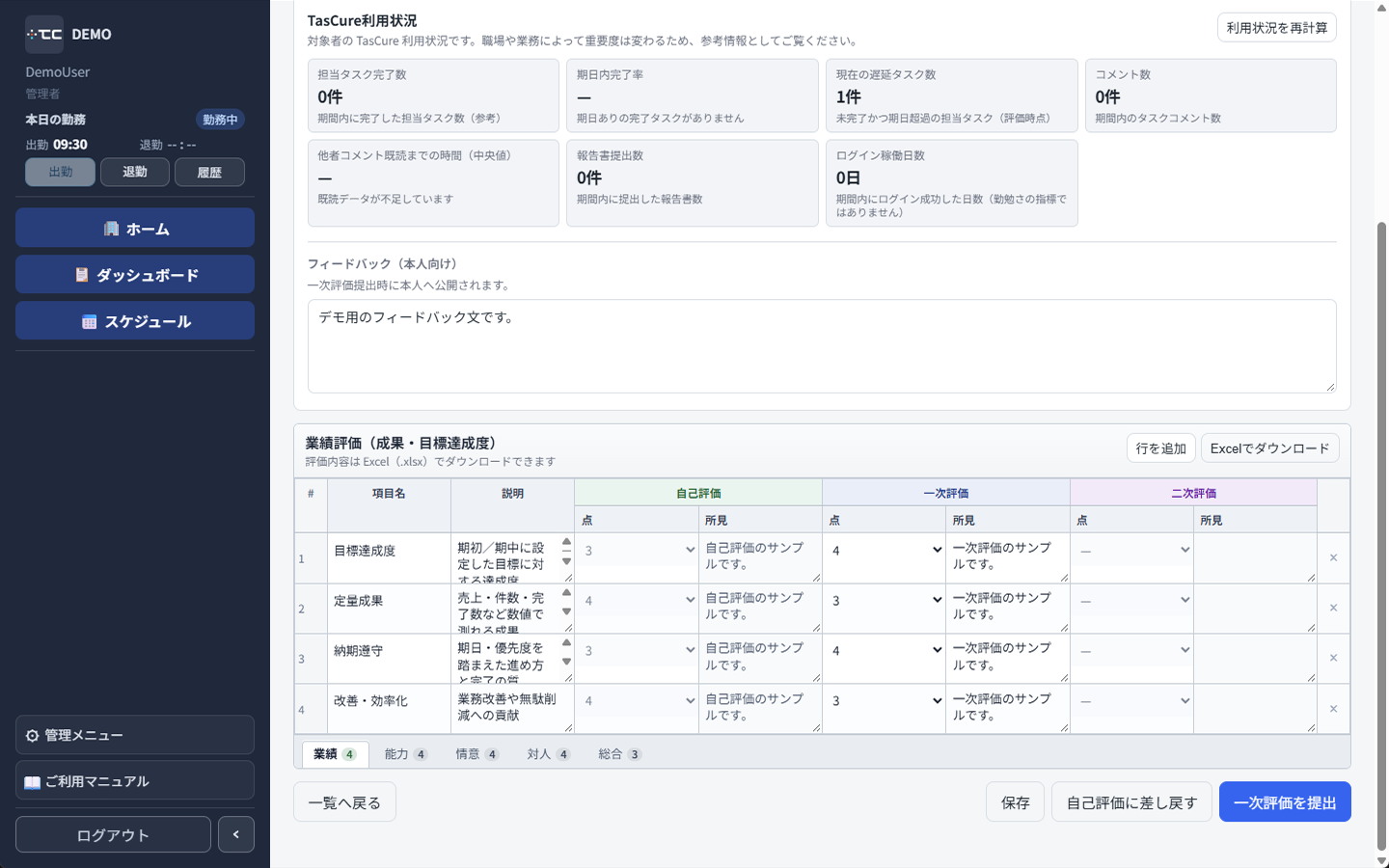Open 二次評価 score dropdown for 定量成果
Screen dimensions: 1389x868
click(1132, 600)
